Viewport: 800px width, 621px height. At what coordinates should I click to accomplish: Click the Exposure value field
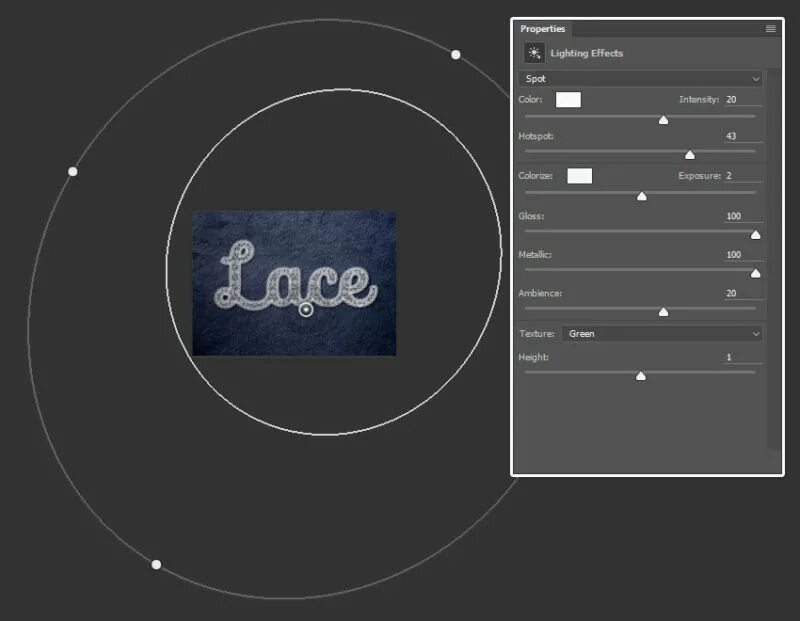[x=743, y=176]
